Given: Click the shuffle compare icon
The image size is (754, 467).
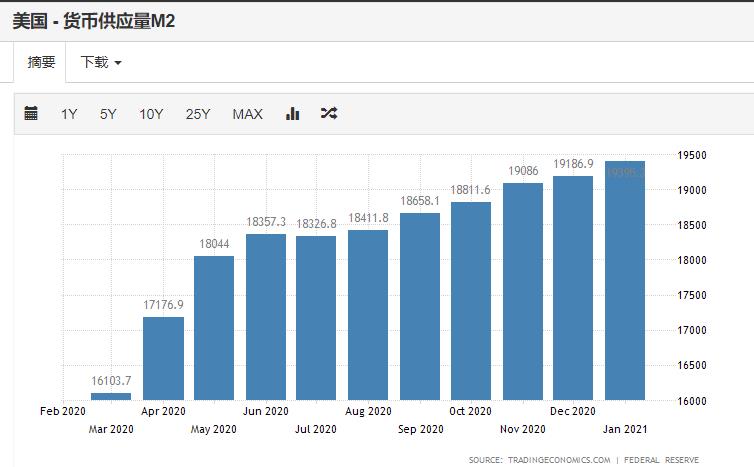Looking at the screenshot, I should tap(328, 114).
